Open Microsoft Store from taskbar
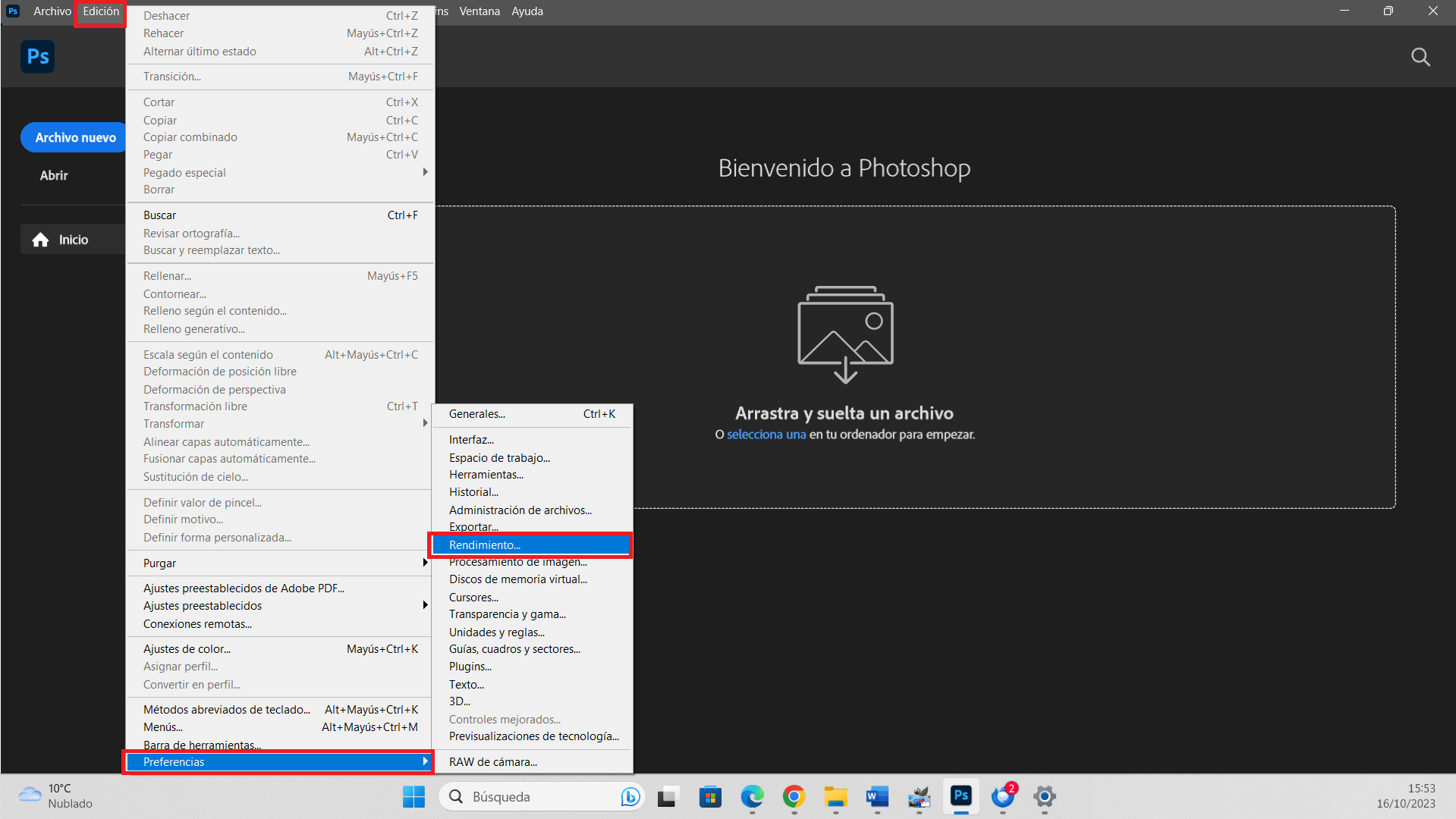The height and width of the screenshot is (819, 1456). tap(710, 797)
